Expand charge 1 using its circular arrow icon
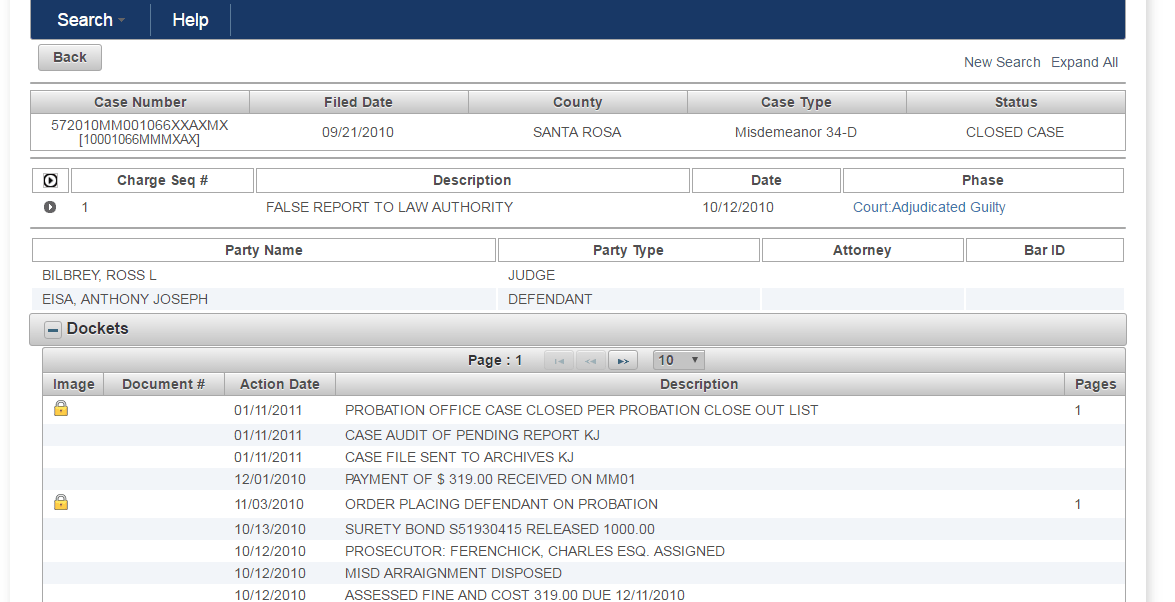Image resolution: width=1175 pixels, height=602 pixels. pyautogui.click(x=49, y=207)
